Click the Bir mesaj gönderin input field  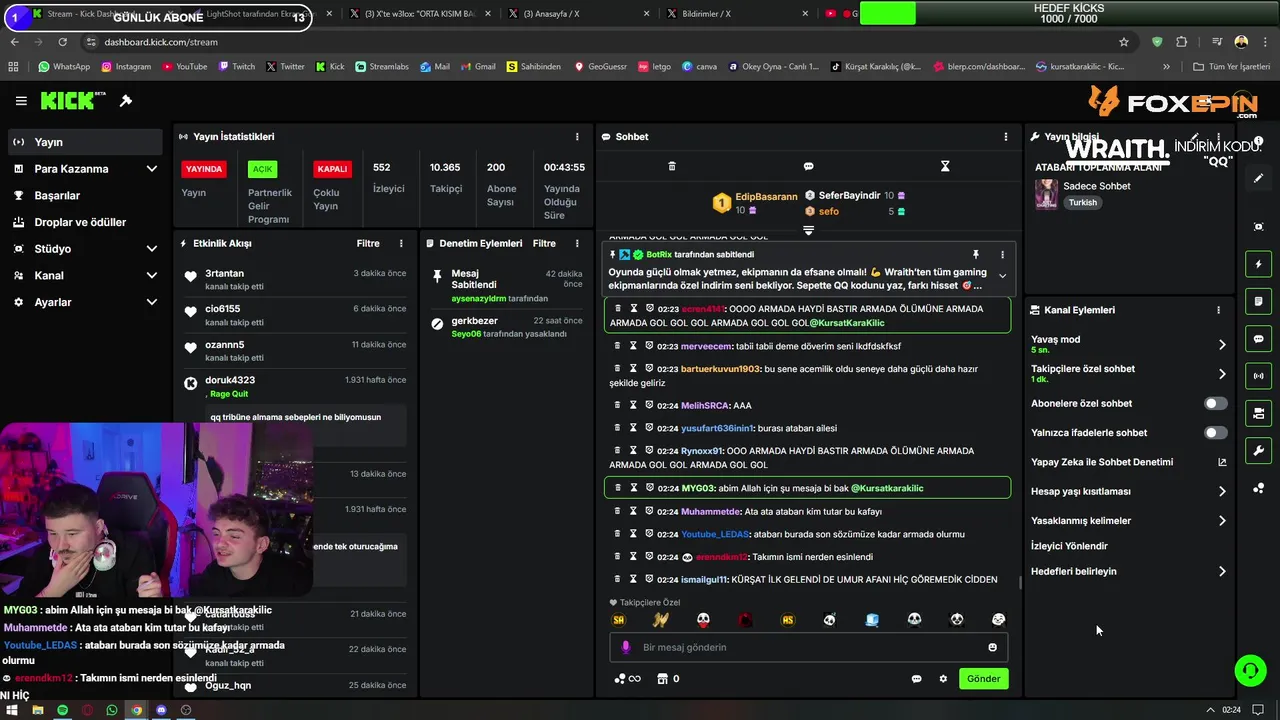click(808, 647)
